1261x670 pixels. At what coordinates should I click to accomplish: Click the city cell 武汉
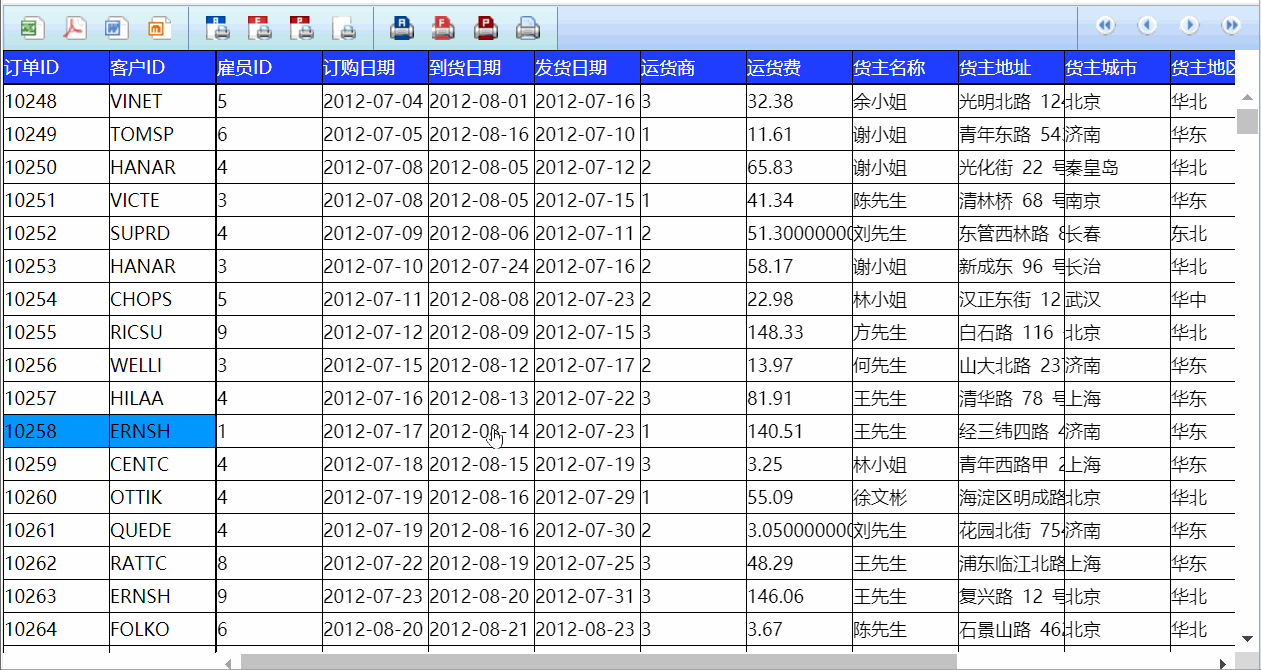coord(1117,299)
